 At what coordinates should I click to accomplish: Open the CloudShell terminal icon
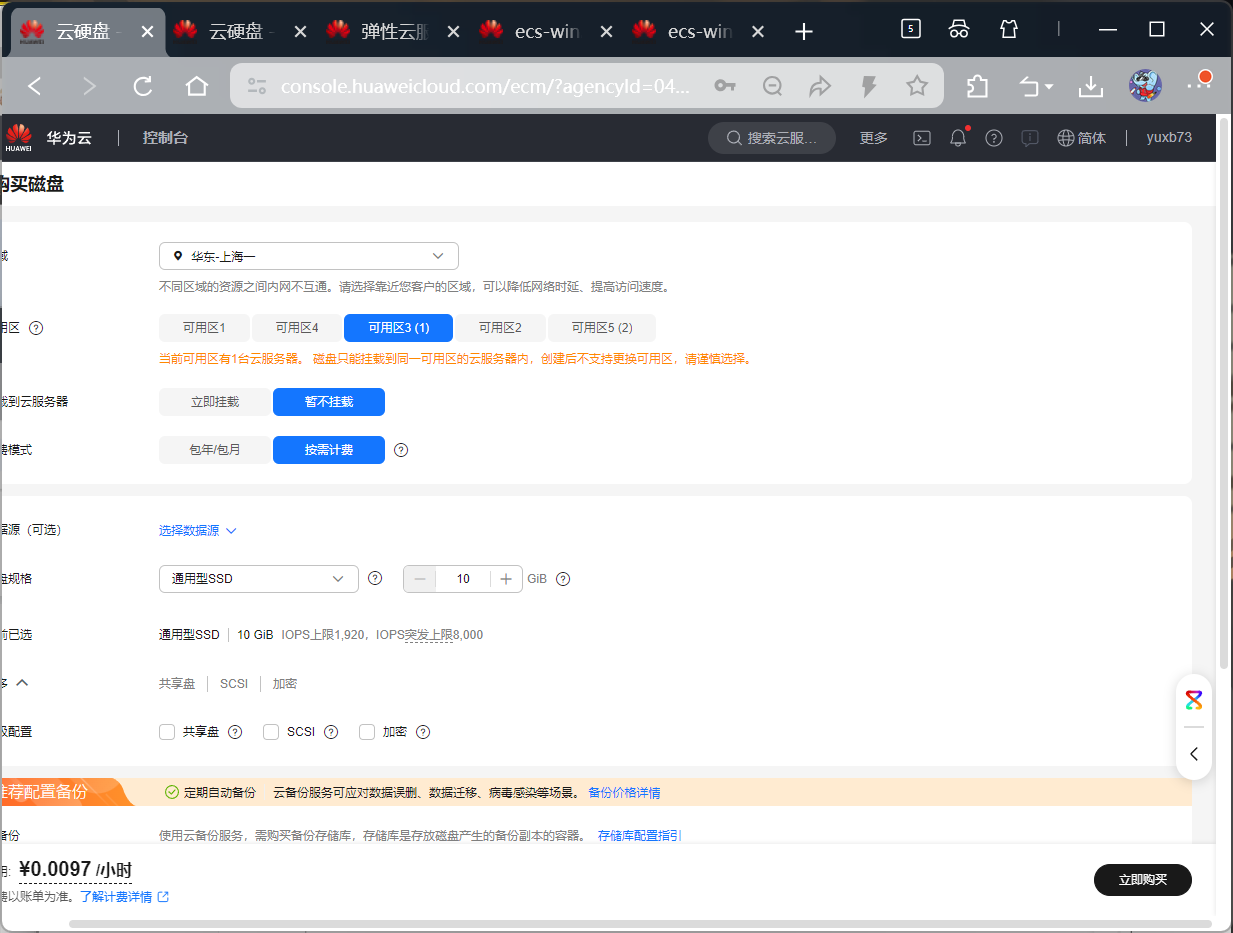[923, 138]
